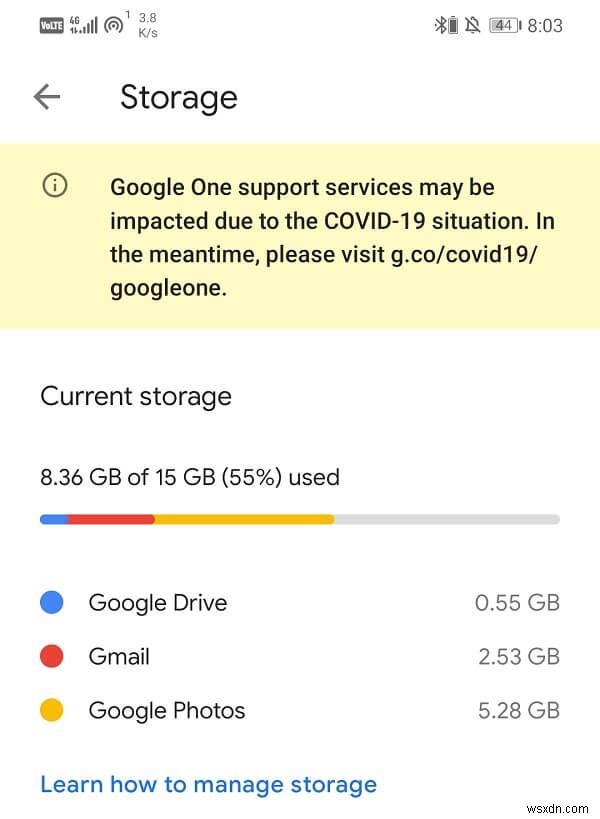Expand the Google Photos storage entry
This screenshot has height=819, width=600.
[x=300, y=710]
